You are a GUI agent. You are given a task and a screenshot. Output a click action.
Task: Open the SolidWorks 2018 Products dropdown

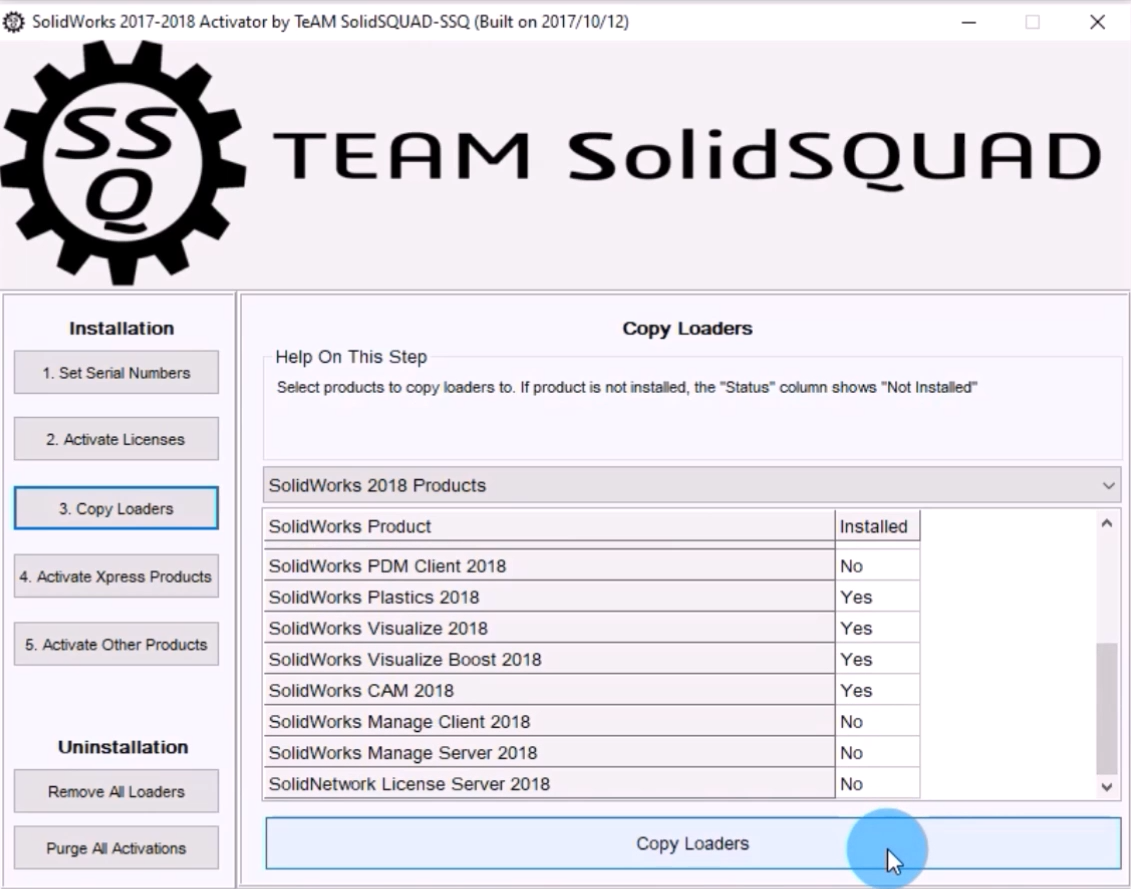coord(691,485)
